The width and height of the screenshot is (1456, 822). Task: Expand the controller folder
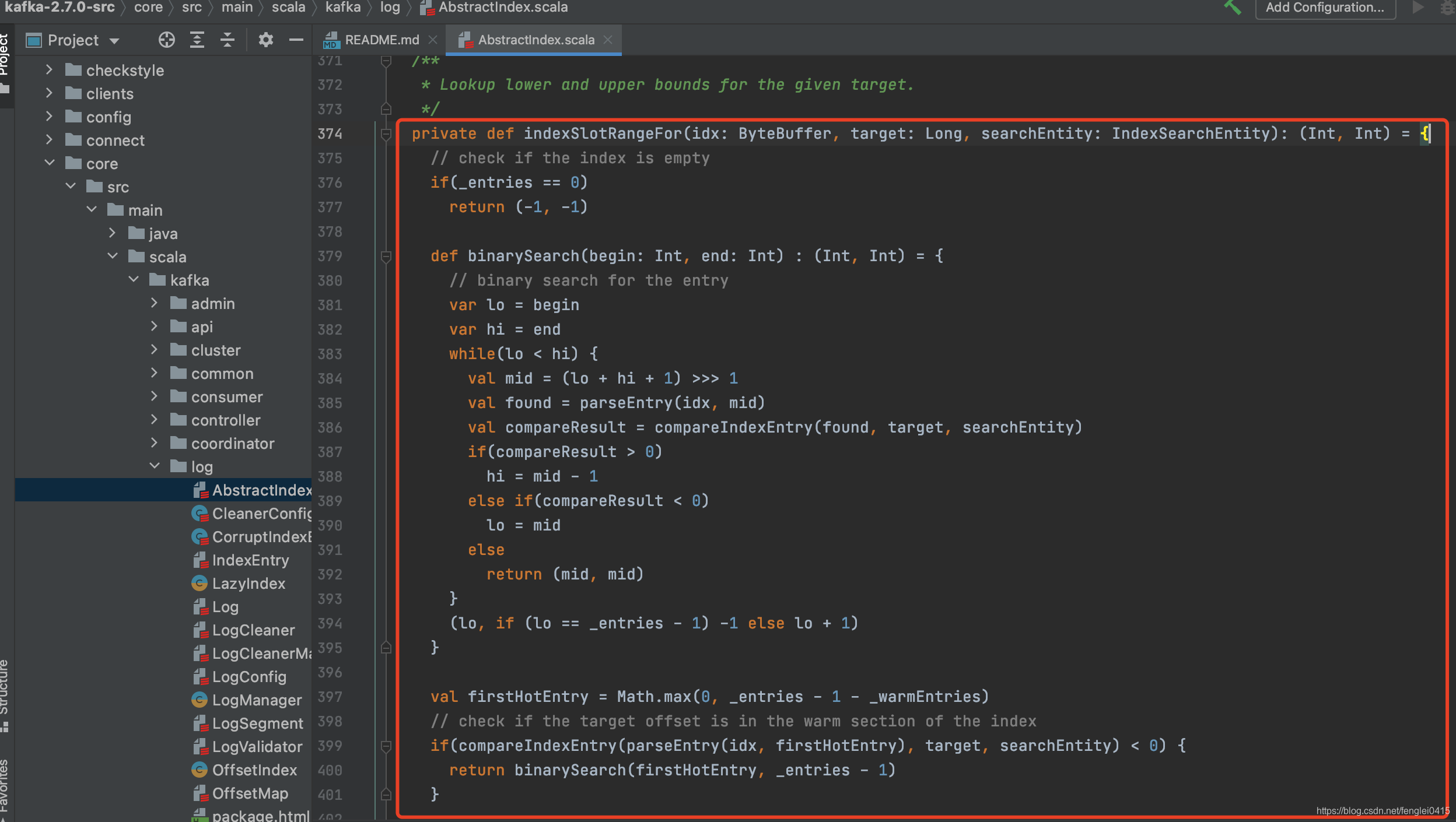[155, 420]
